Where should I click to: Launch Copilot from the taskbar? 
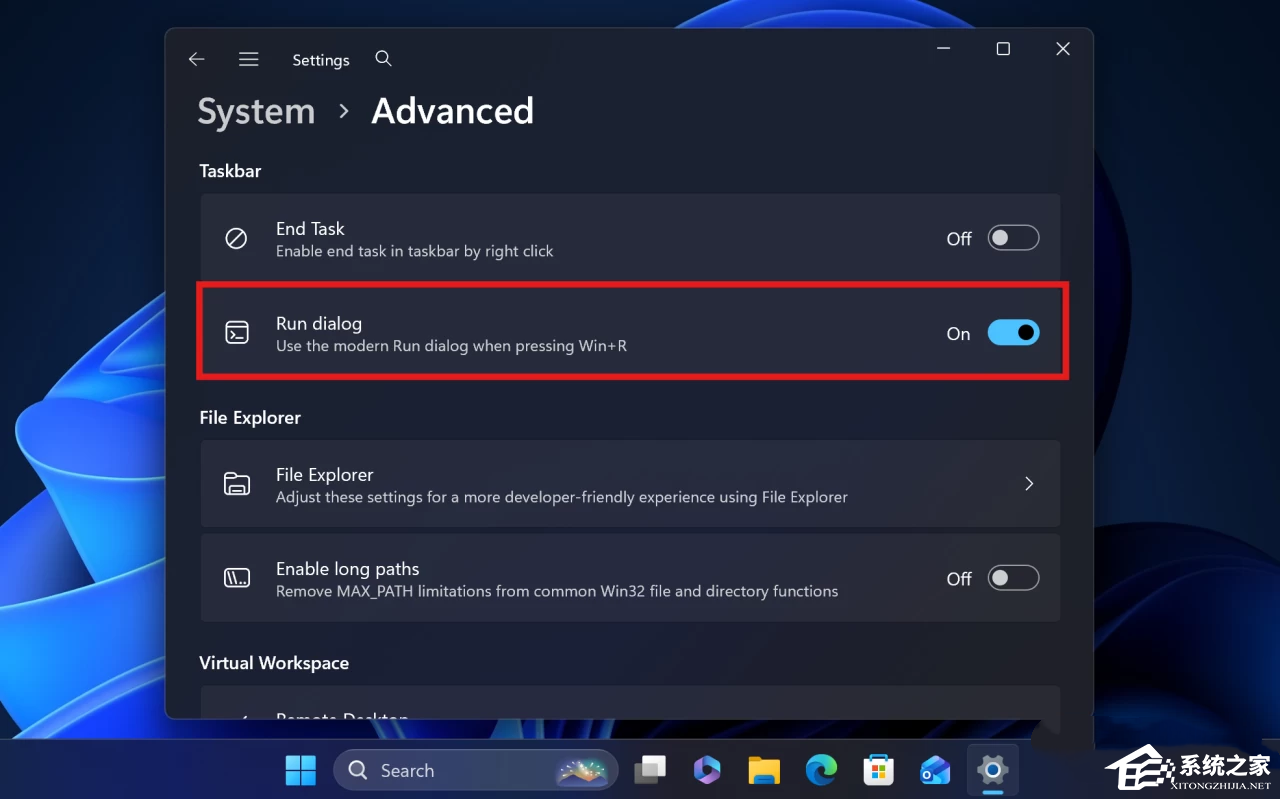pos(707,770)
